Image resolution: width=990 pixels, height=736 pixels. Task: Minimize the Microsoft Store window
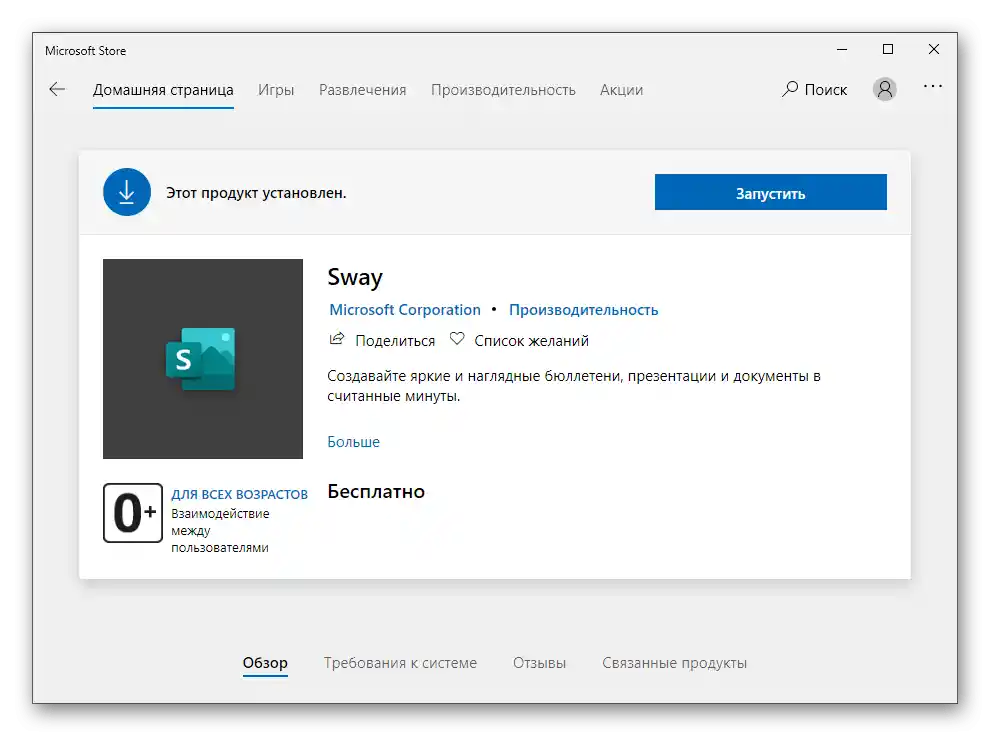[842, 49]
